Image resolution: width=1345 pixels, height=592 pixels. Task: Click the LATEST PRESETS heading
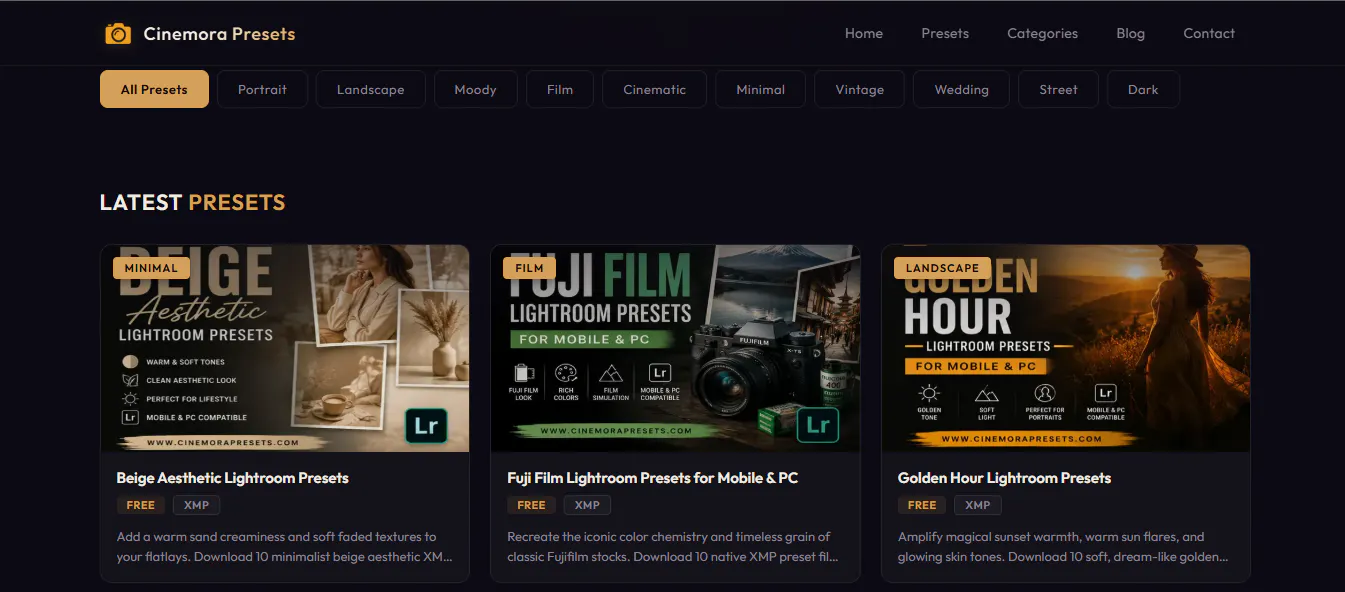point(192,202)
